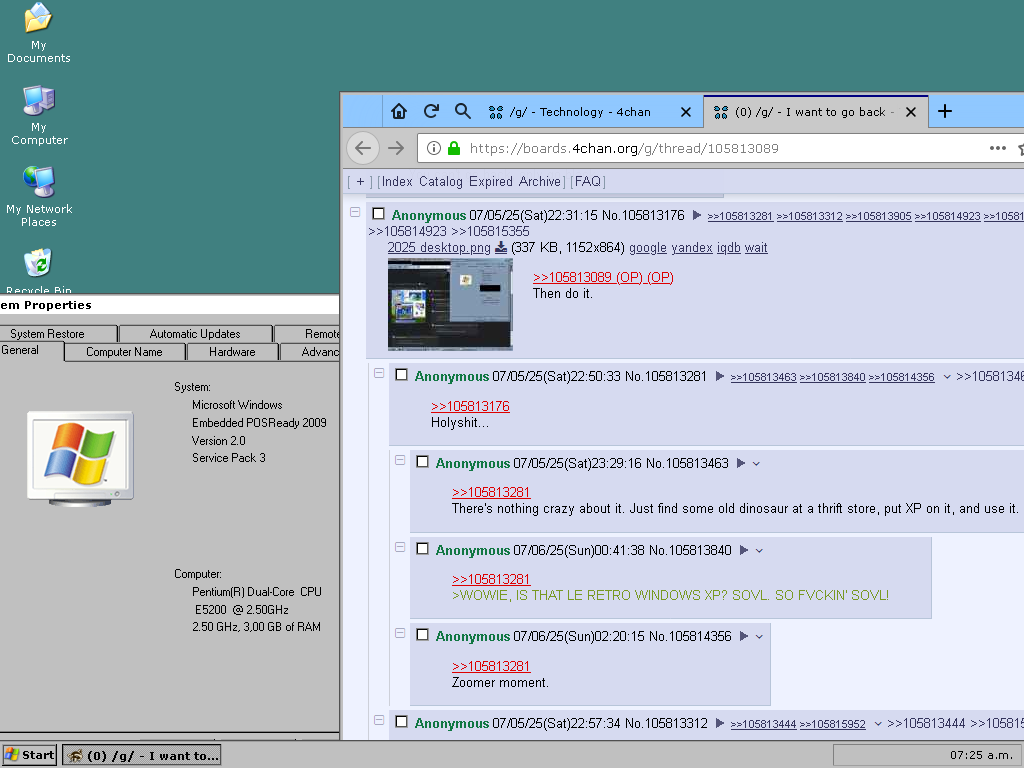
Task: Click post menu arrow on No.105813312
Action: (719, 723)
